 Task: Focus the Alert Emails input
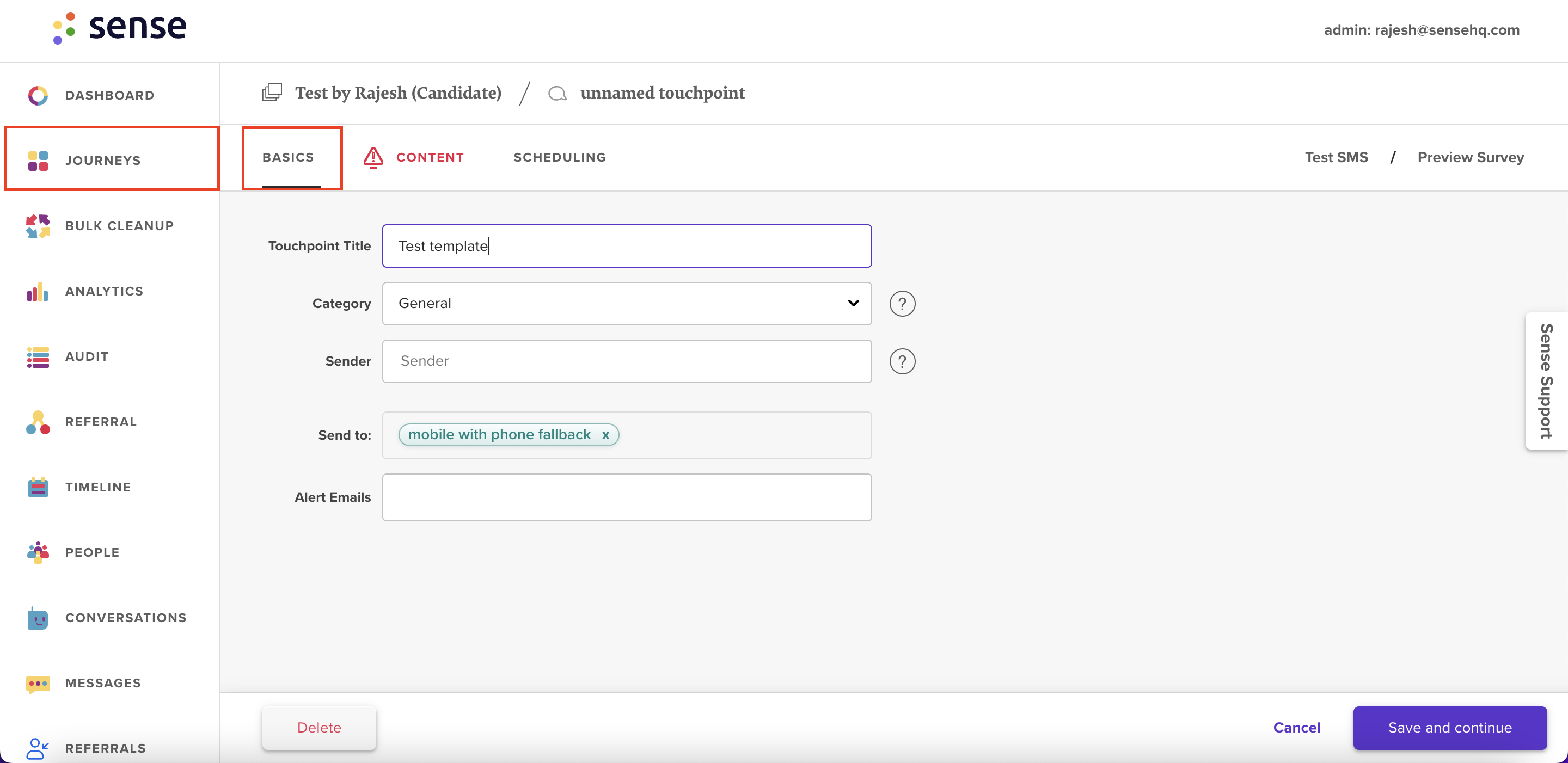click(627, 498)
